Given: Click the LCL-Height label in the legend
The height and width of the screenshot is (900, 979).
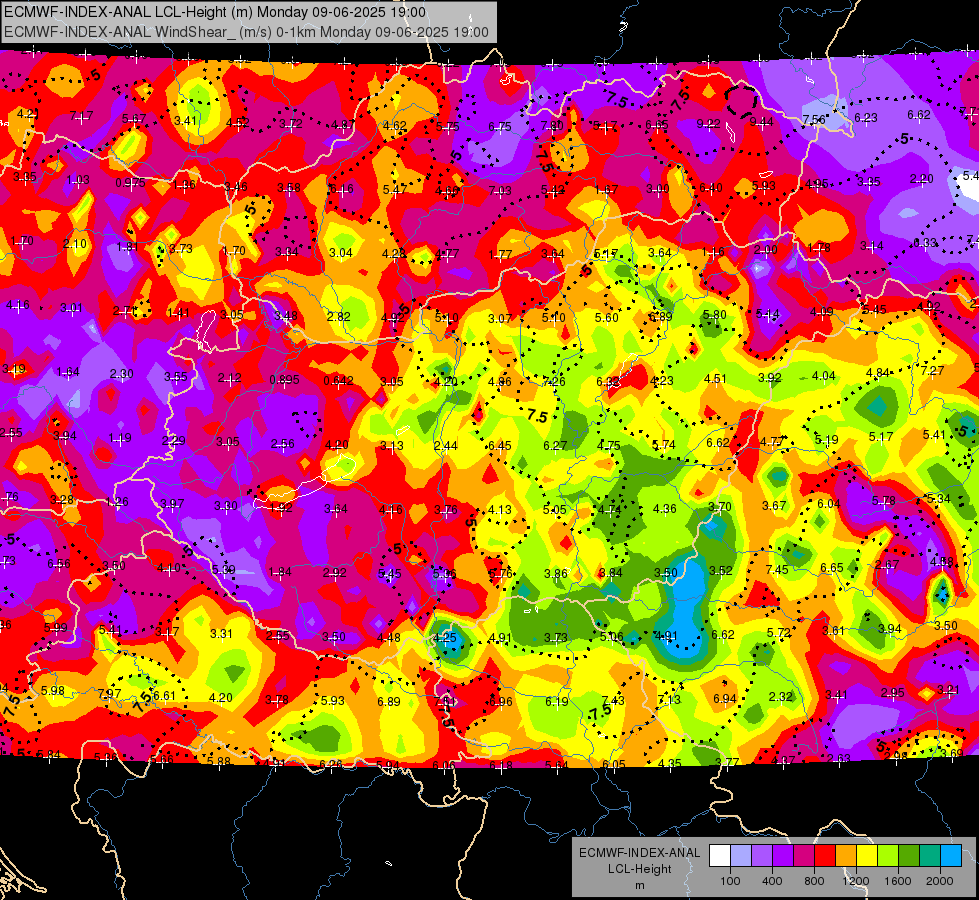Looking at the screenshot, I should [x=640, y=869].
